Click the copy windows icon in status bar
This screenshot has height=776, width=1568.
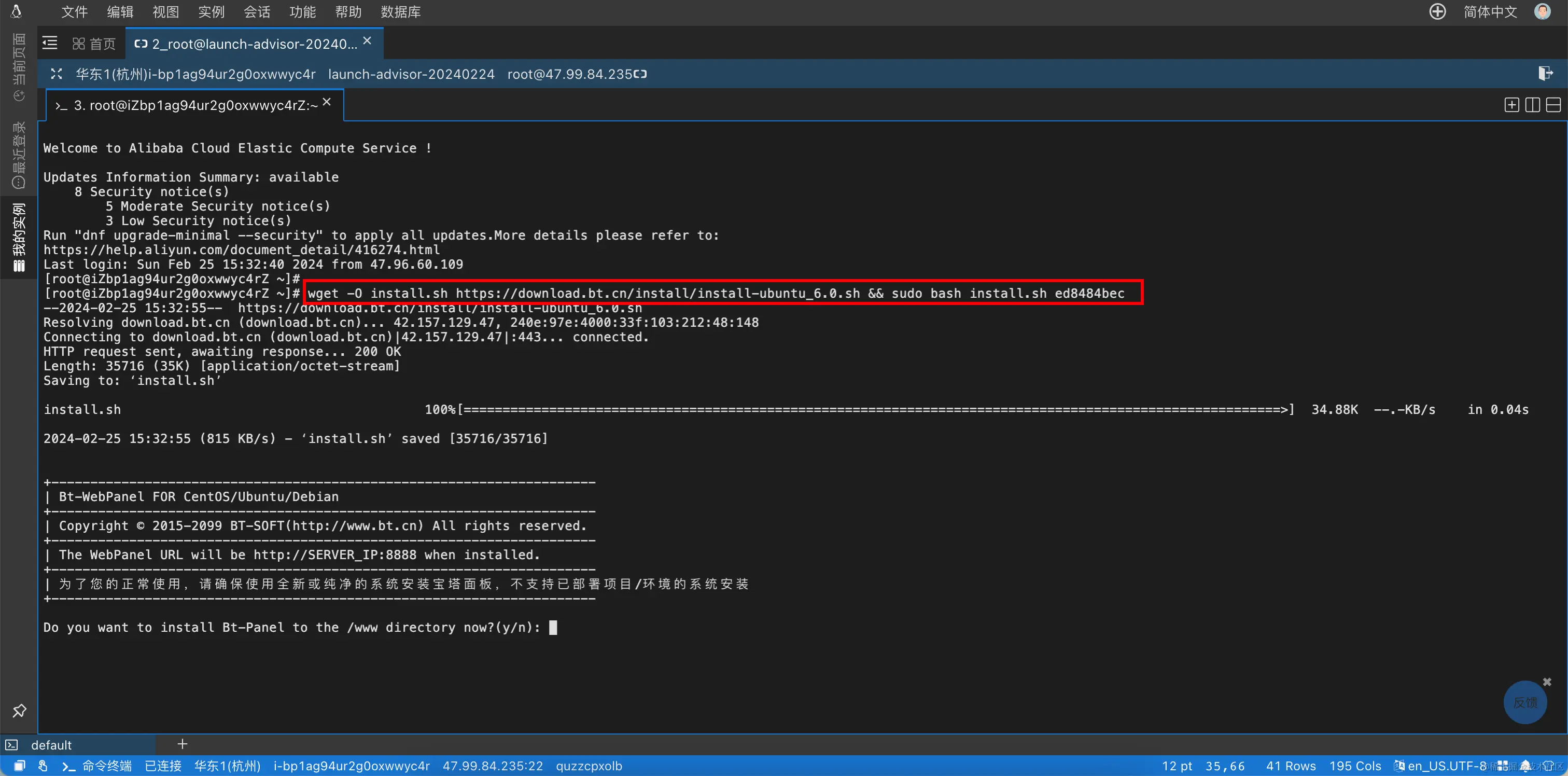coord(20,766)
